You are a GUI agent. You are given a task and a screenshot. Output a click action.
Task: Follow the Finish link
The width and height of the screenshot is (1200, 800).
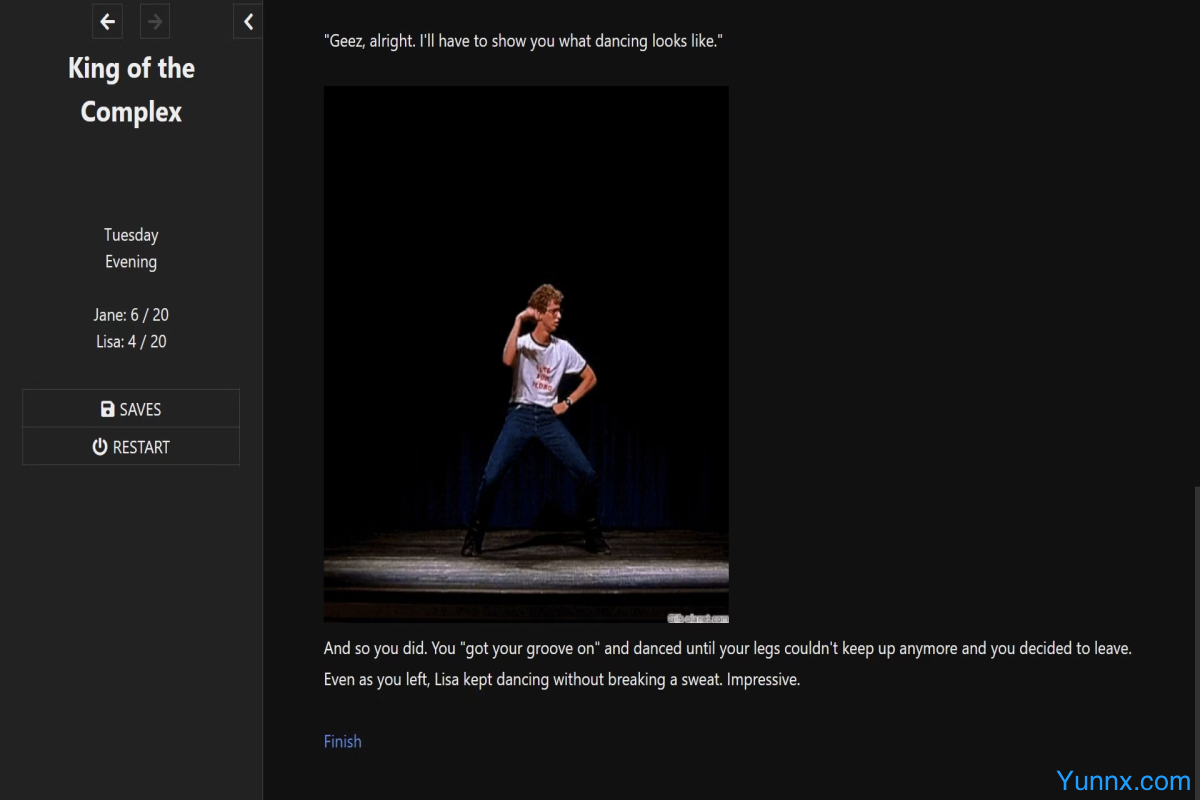pos(342,741)
